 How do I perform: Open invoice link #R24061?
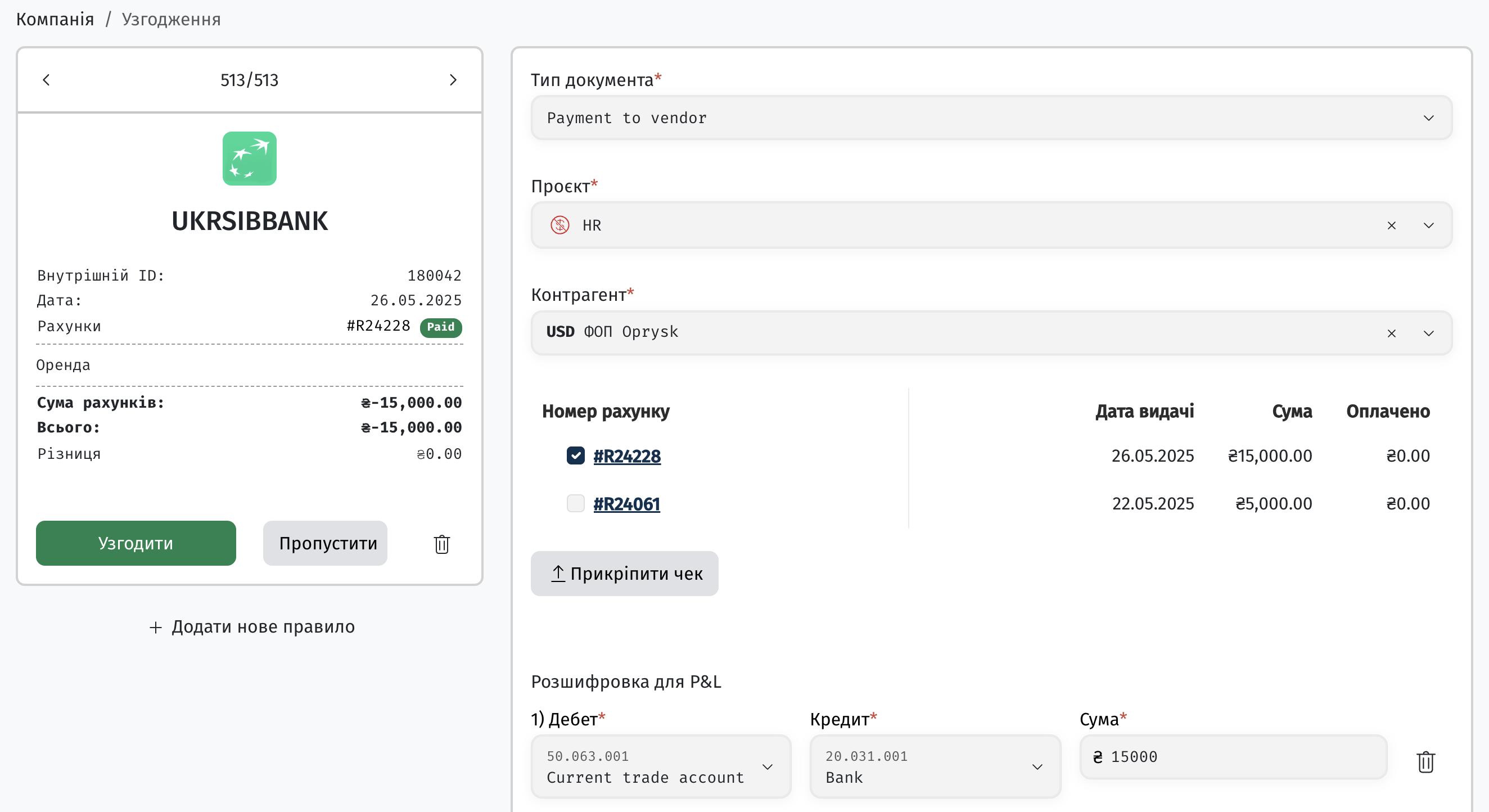click(x=626, y=504)
